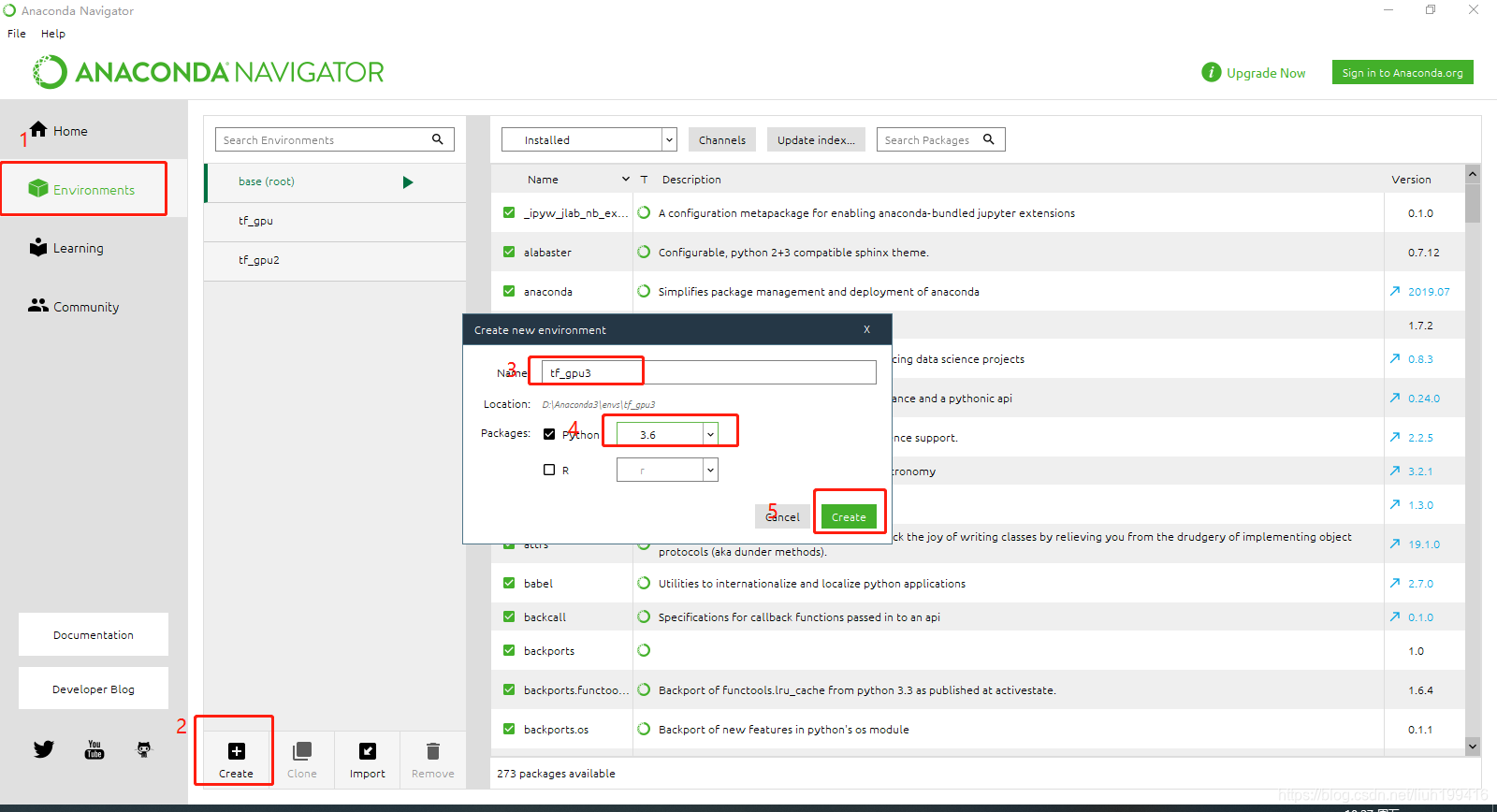1497x812 pixels.
Task: Click the play arrow next to base (root)
Action: coord(408,182)
